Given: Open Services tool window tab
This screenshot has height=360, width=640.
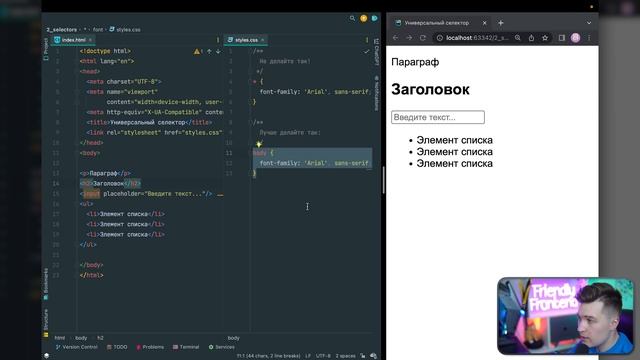Looking at the screenshot, I should coord(222,347).
